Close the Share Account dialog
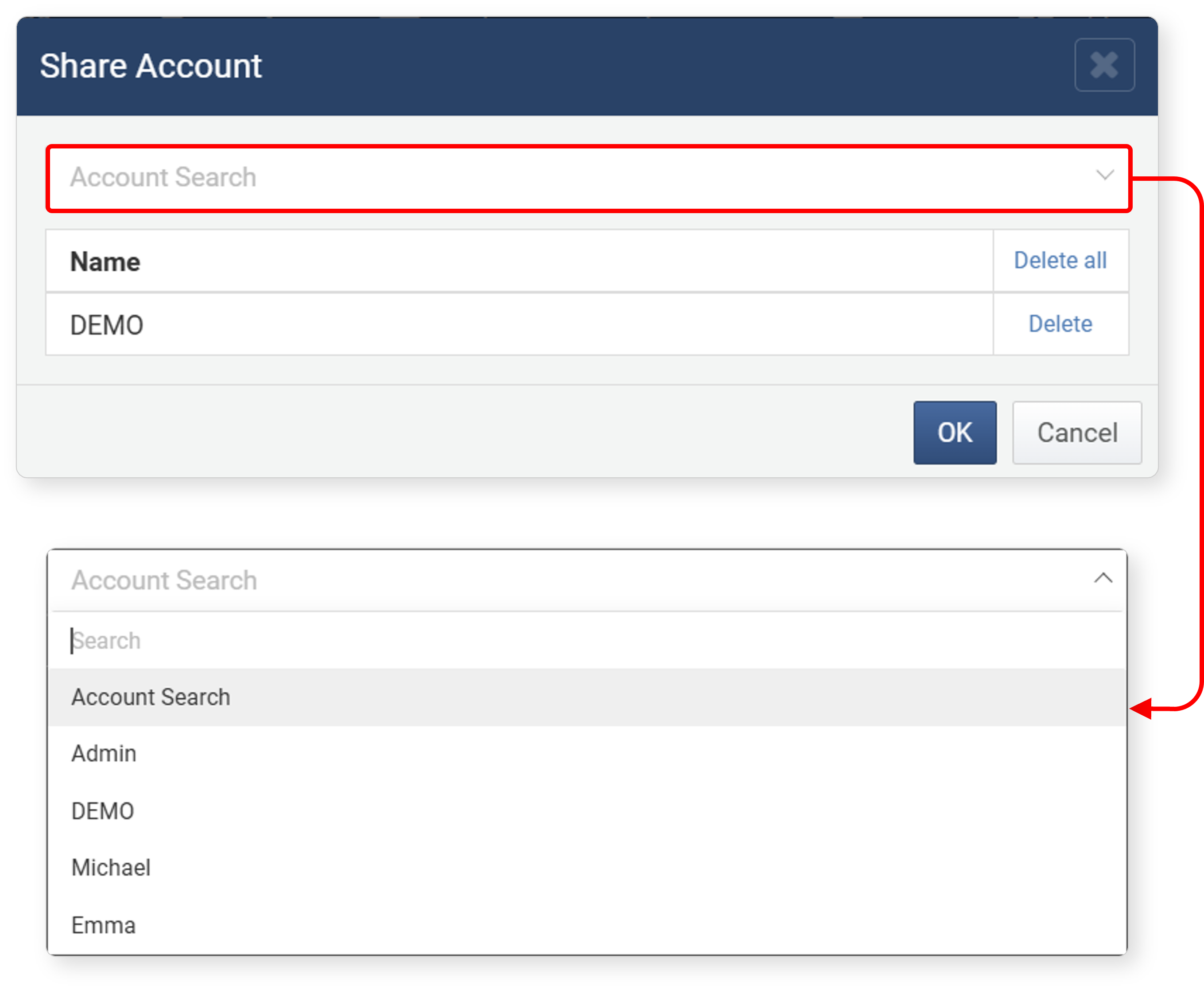 pos(1104,64)
